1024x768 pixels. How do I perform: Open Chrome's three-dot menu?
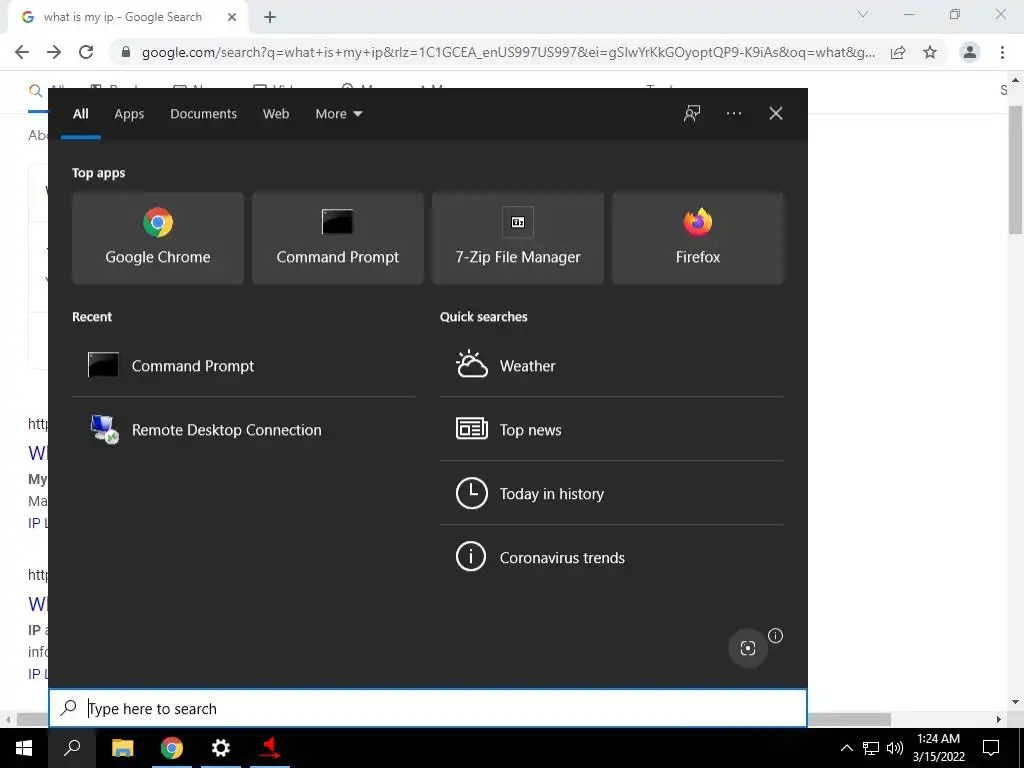(1002, 52)
